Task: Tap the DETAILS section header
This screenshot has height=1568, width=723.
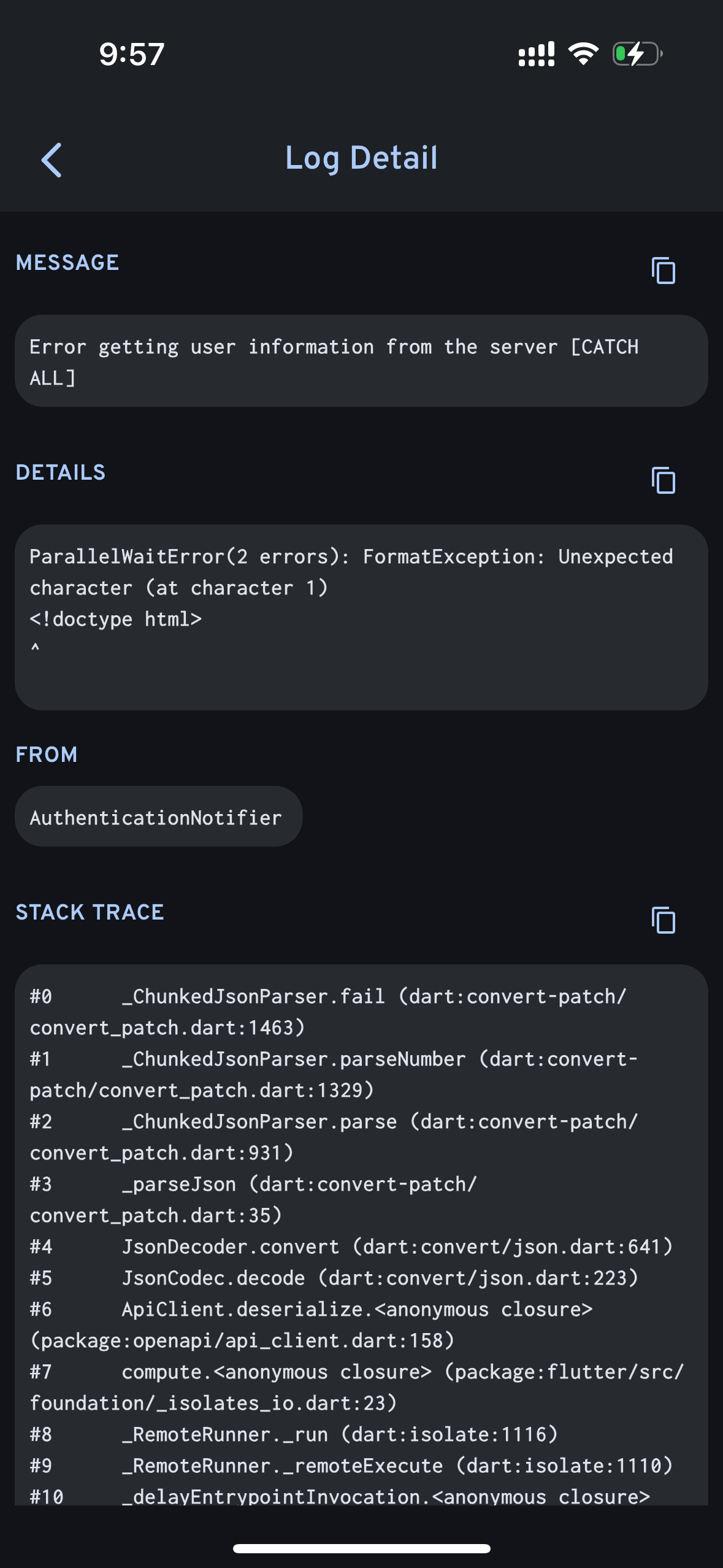Action: [x=61, y=472]
